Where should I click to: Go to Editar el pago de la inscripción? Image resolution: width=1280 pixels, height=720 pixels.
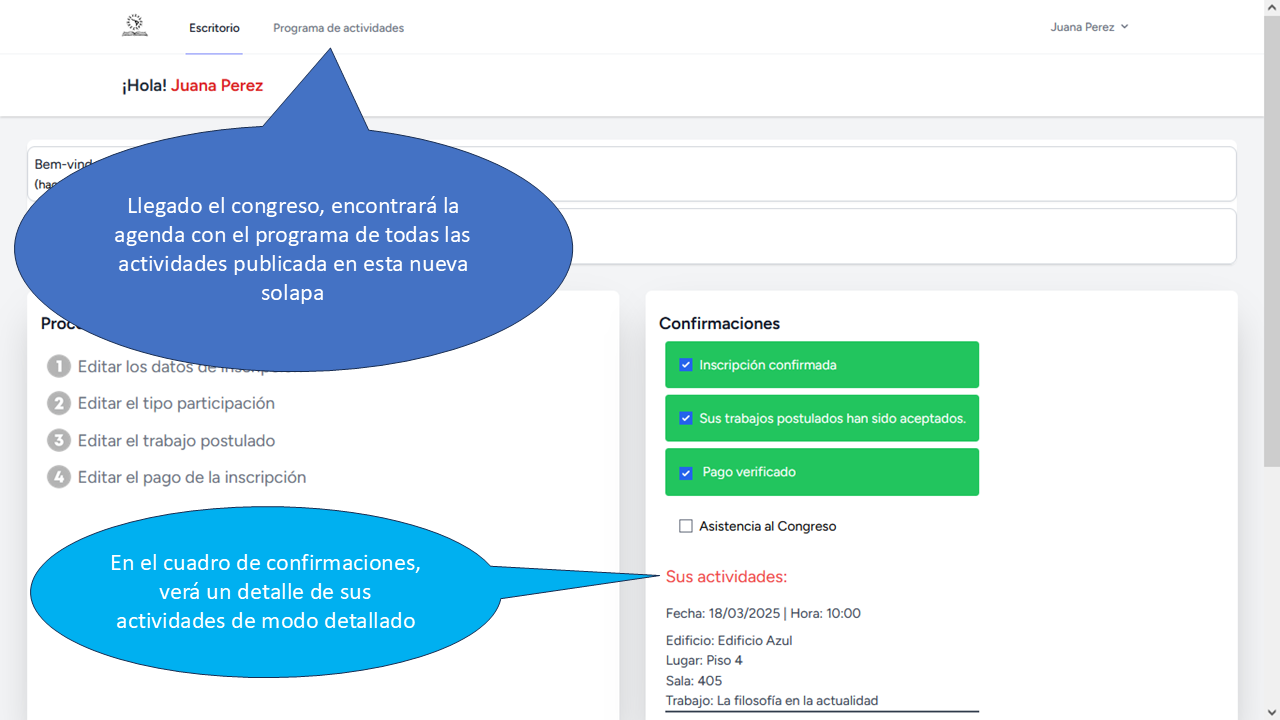pos(192,477)
